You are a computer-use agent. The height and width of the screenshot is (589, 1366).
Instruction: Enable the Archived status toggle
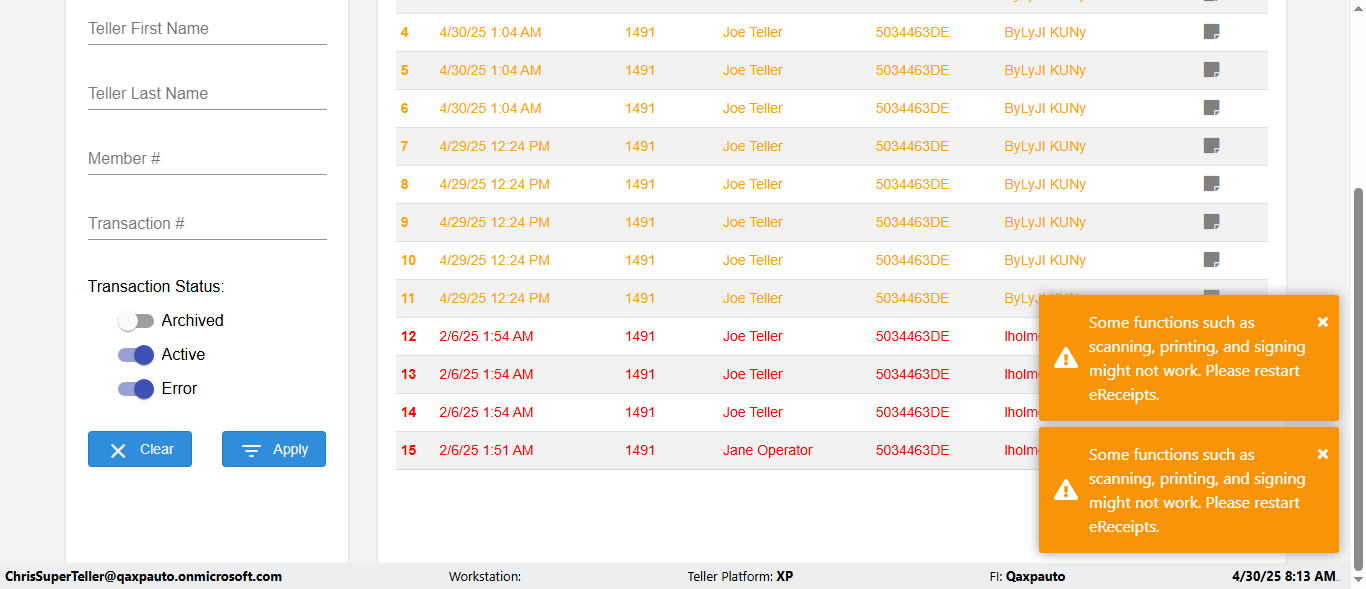click(x=136, y=321)
